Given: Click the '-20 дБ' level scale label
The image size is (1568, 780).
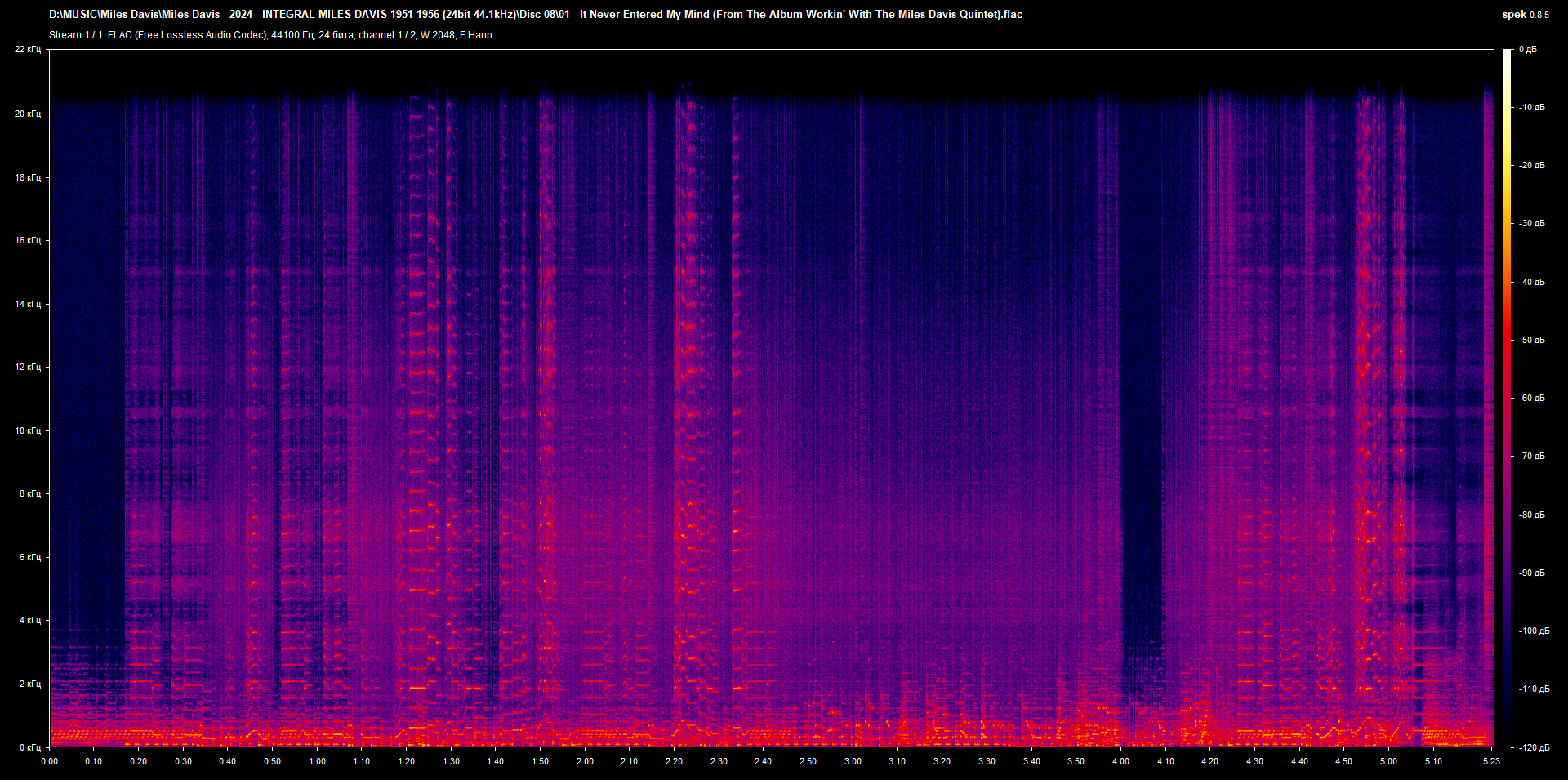Looking at the screenshot, I should tap(1532, 166).
